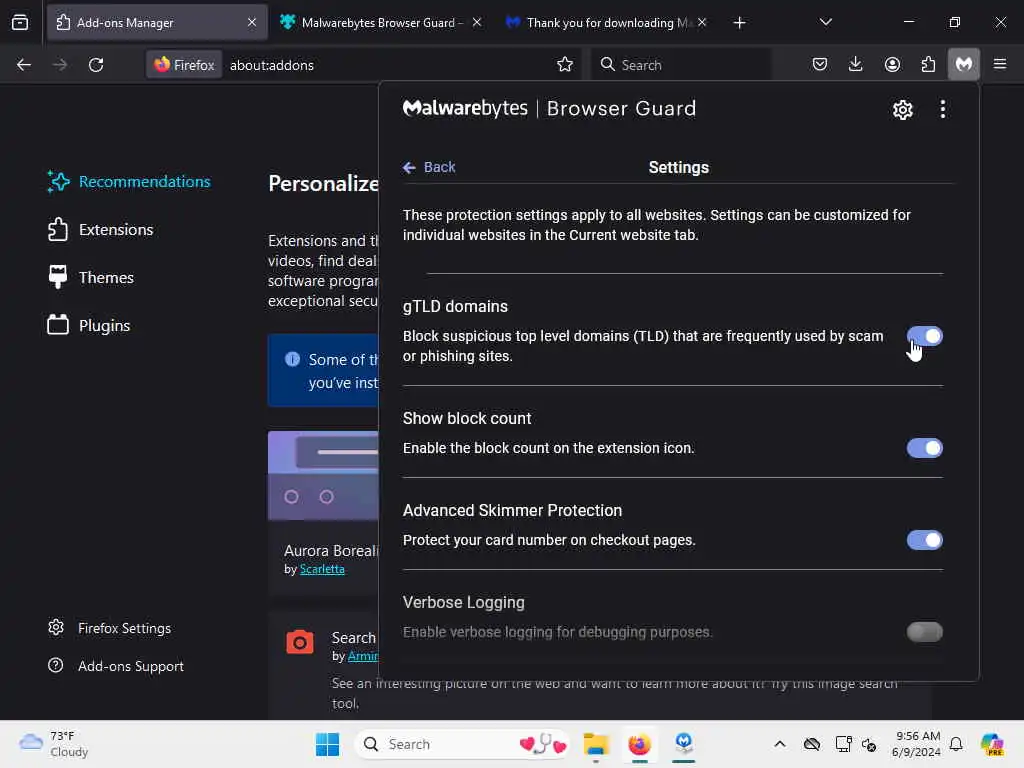This screenshot has width=1024, height=768.
Task: Open Scarletta author link
Action: 321,569
